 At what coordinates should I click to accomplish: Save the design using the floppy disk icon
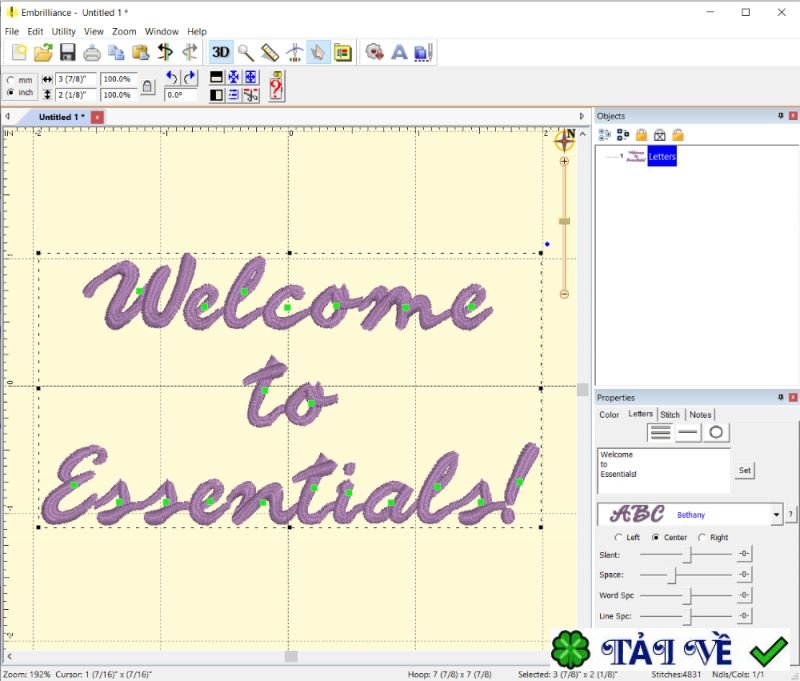pyautogui.click(x=67, y=52)
